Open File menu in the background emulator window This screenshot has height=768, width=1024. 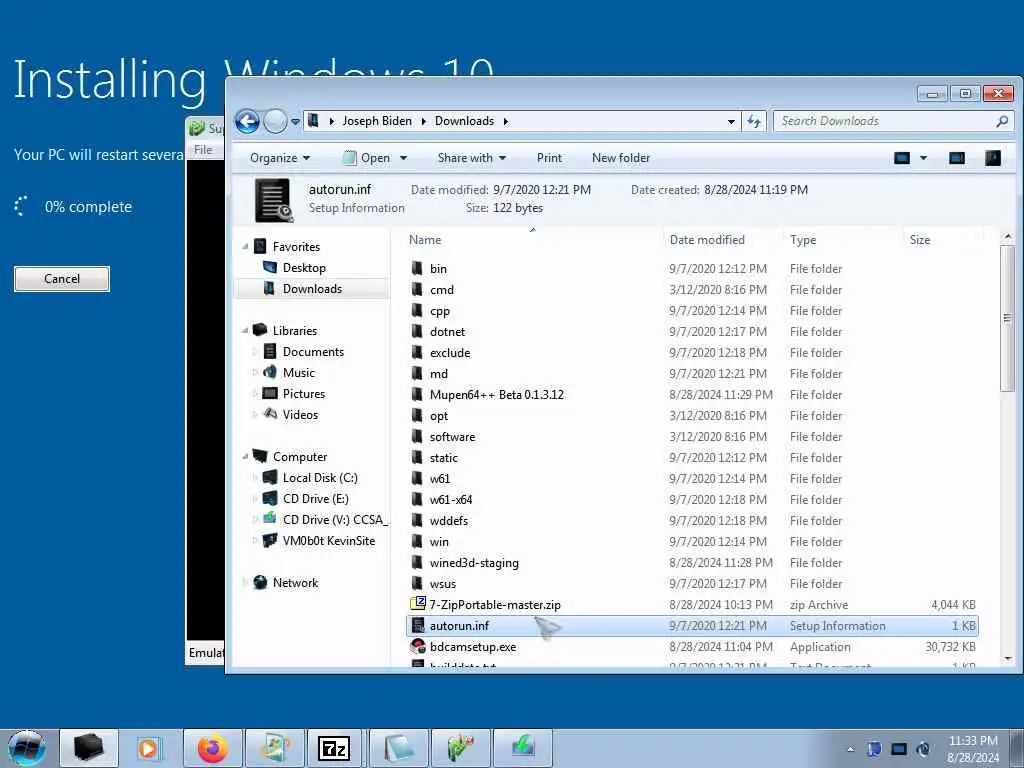tap(203, 150)
